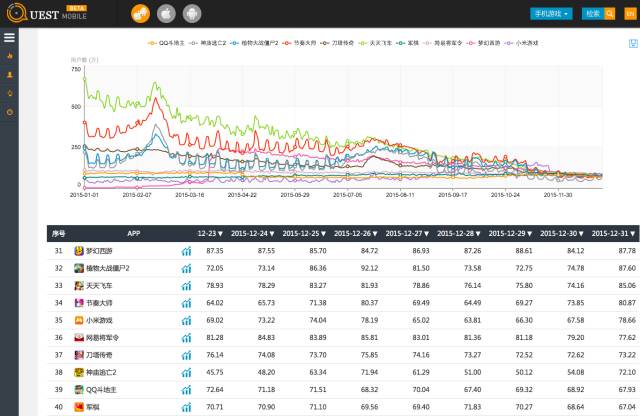Click the 检索 search button
Screen dimensions: 640x416
(x=593, y=13)
